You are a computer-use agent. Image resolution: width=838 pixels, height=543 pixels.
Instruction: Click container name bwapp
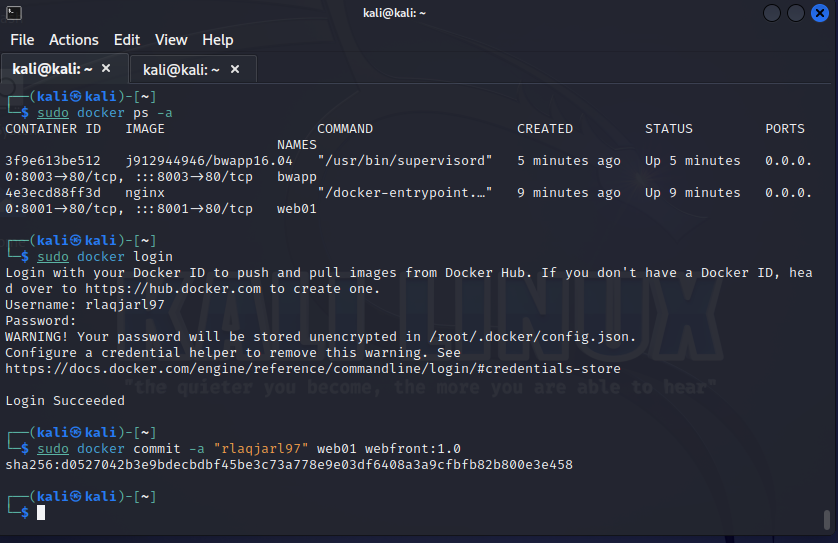297,177
